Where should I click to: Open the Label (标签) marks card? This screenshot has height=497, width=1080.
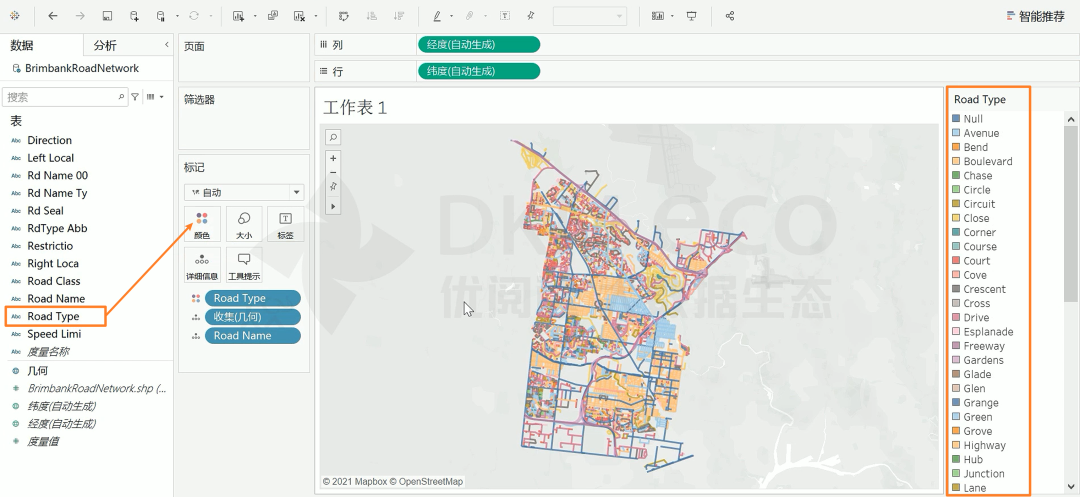pyautogui.click(x=285, y=224)
